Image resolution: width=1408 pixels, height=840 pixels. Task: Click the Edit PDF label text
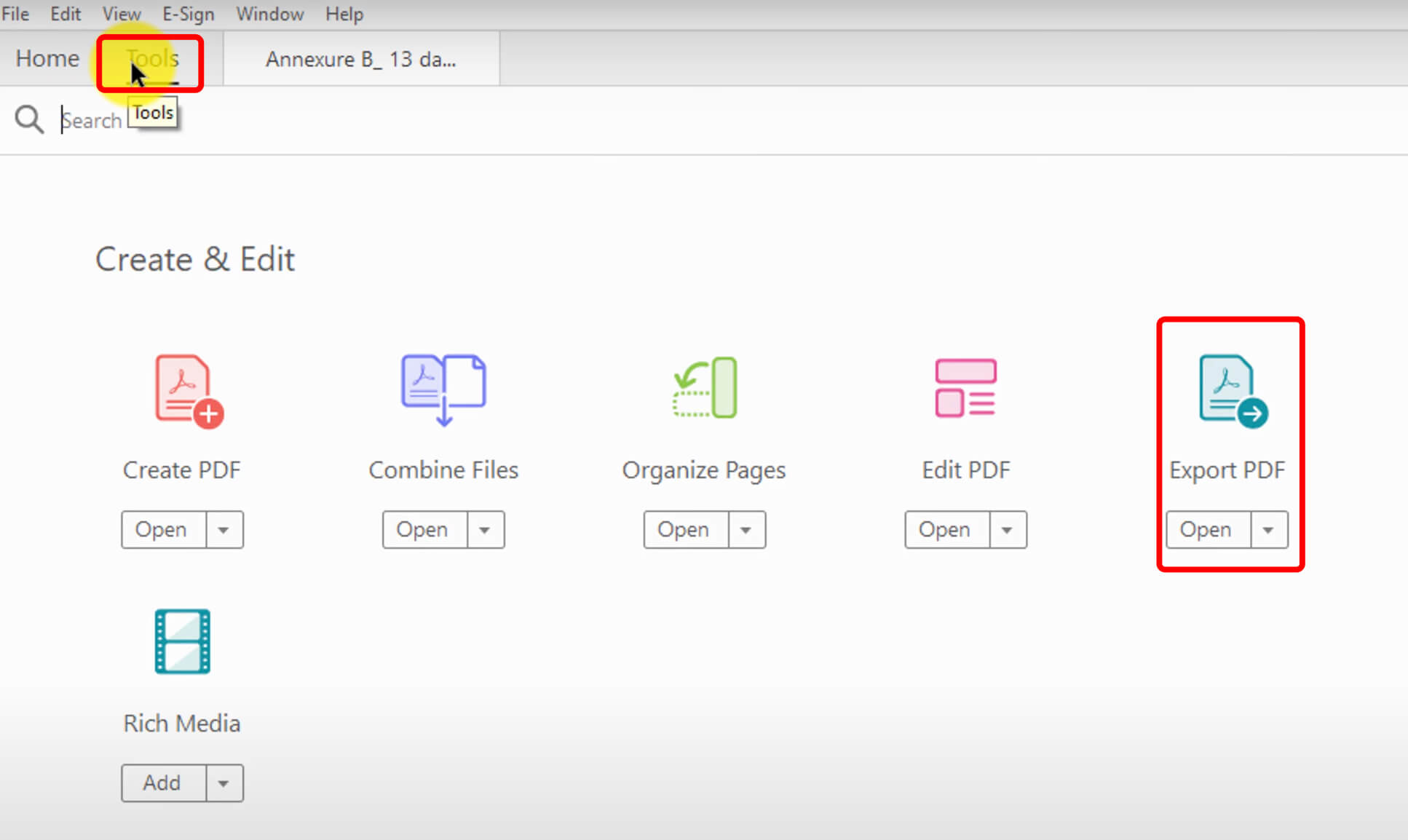(x=966, y=469)
